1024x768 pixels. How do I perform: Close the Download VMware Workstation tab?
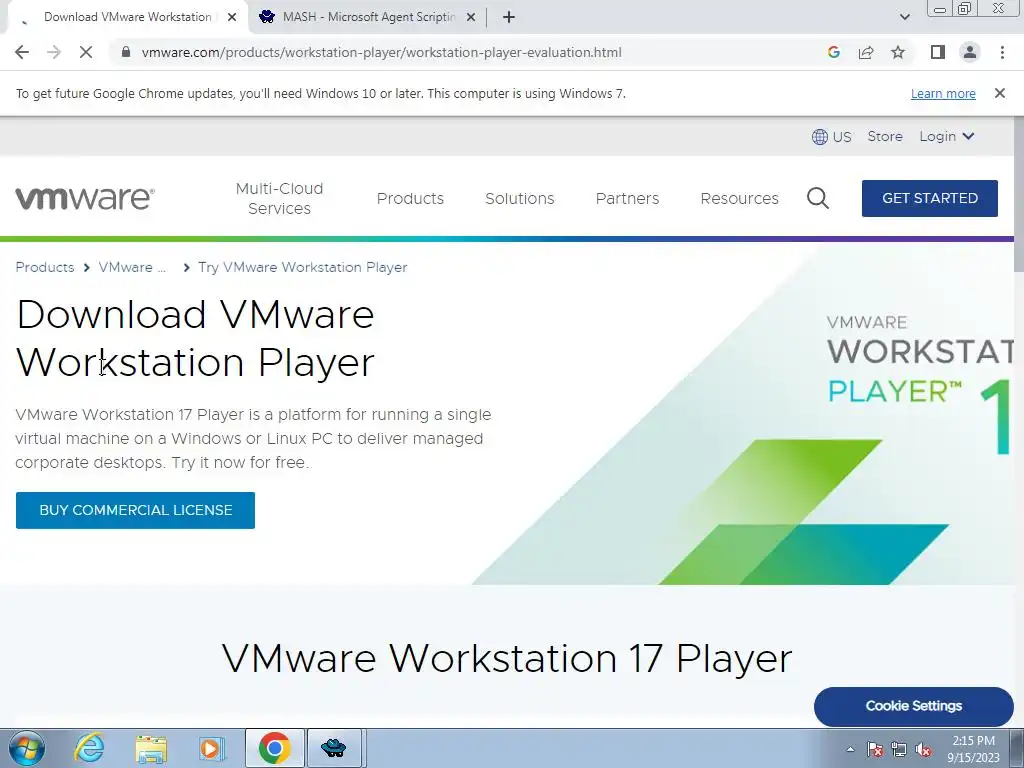coord(232,17)
